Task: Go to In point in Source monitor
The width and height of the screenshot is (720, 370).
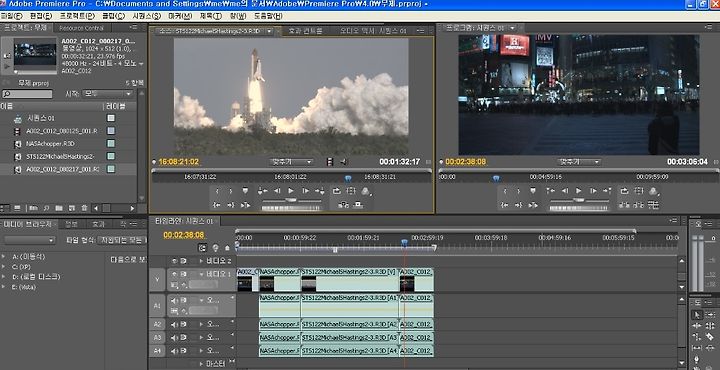Action: (217, 205)
